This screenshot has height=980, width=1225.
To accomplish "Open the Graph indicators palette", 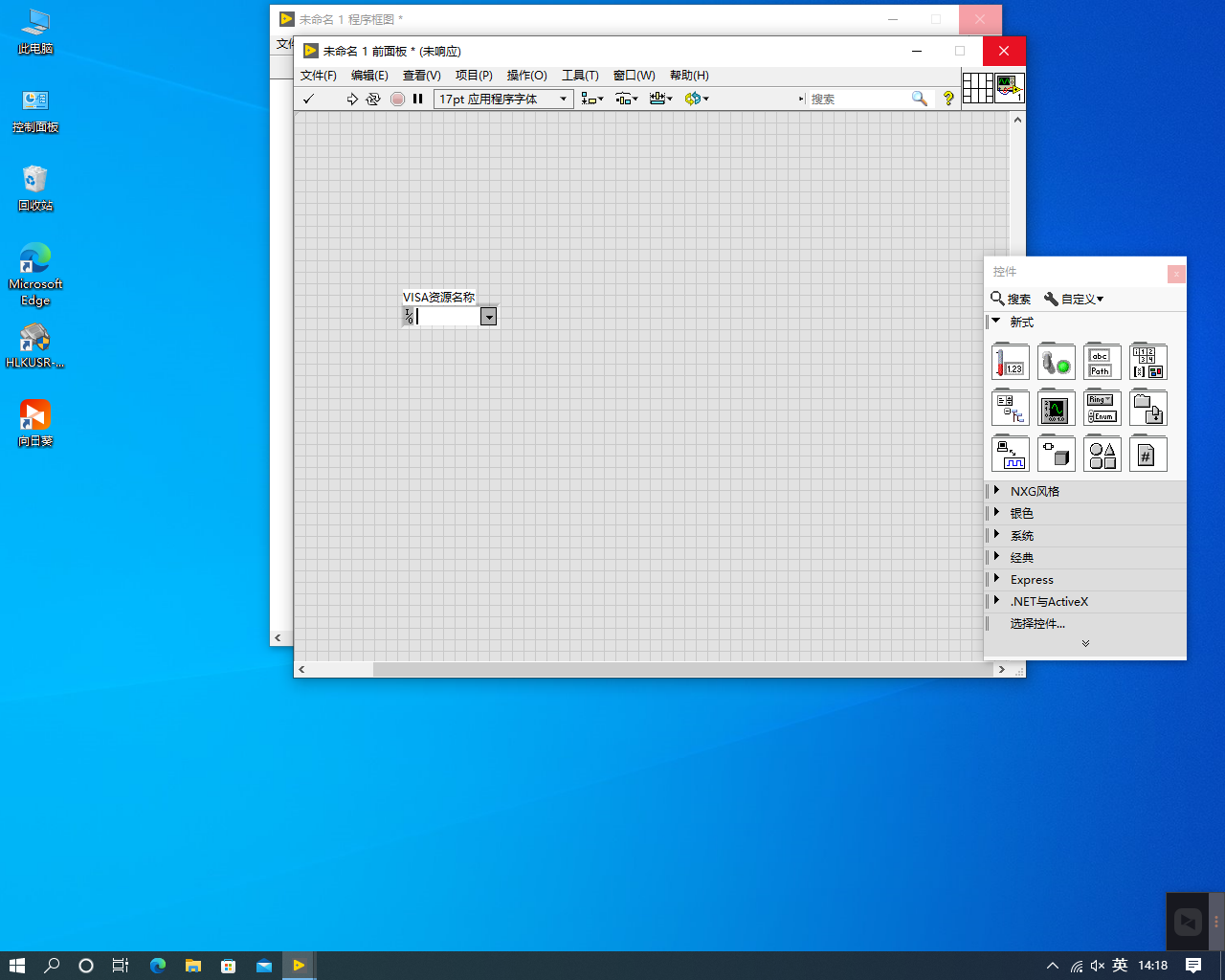I will click(1057, 408).
